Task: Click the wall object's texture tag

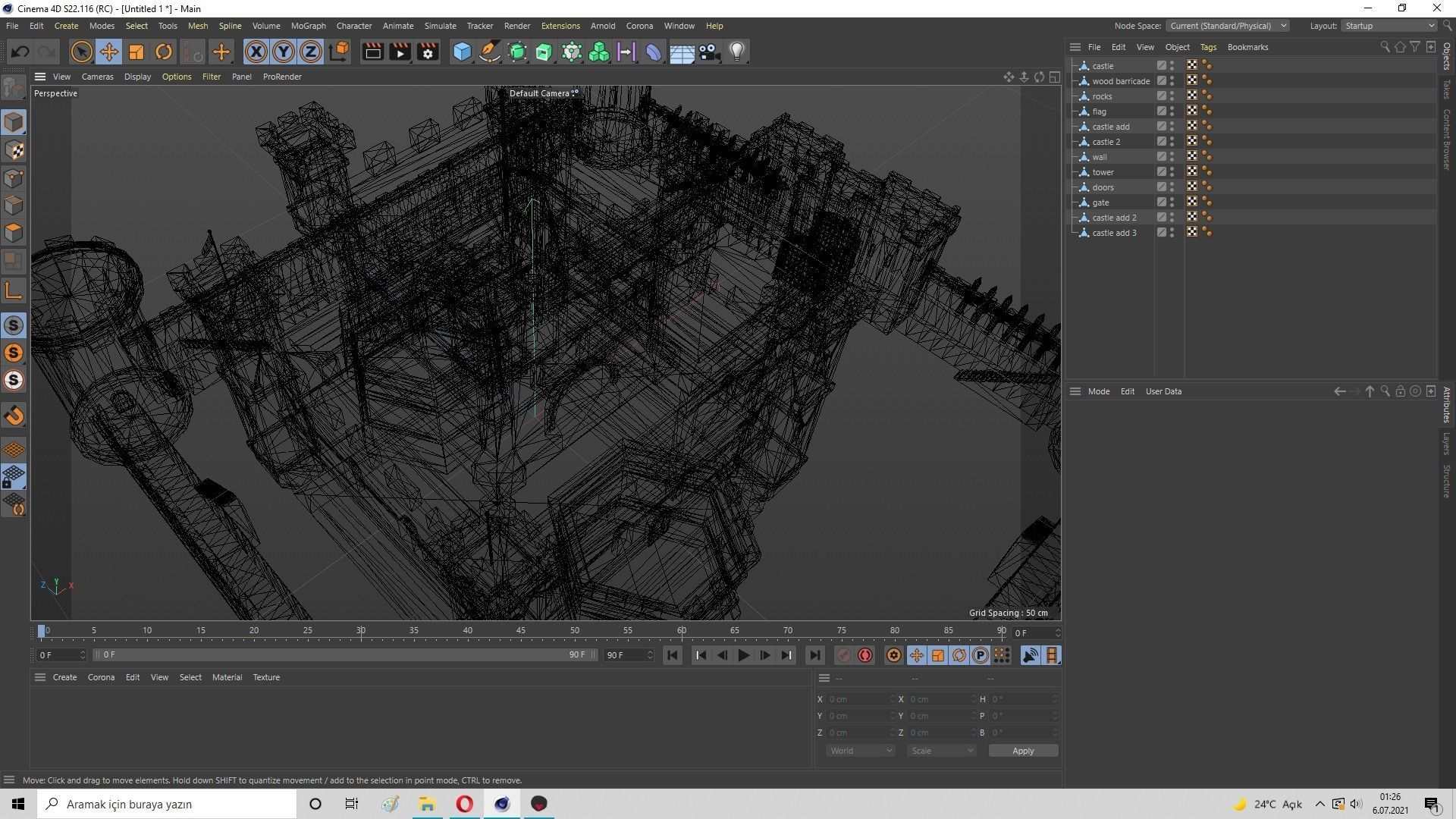Action: point(1192,157)
